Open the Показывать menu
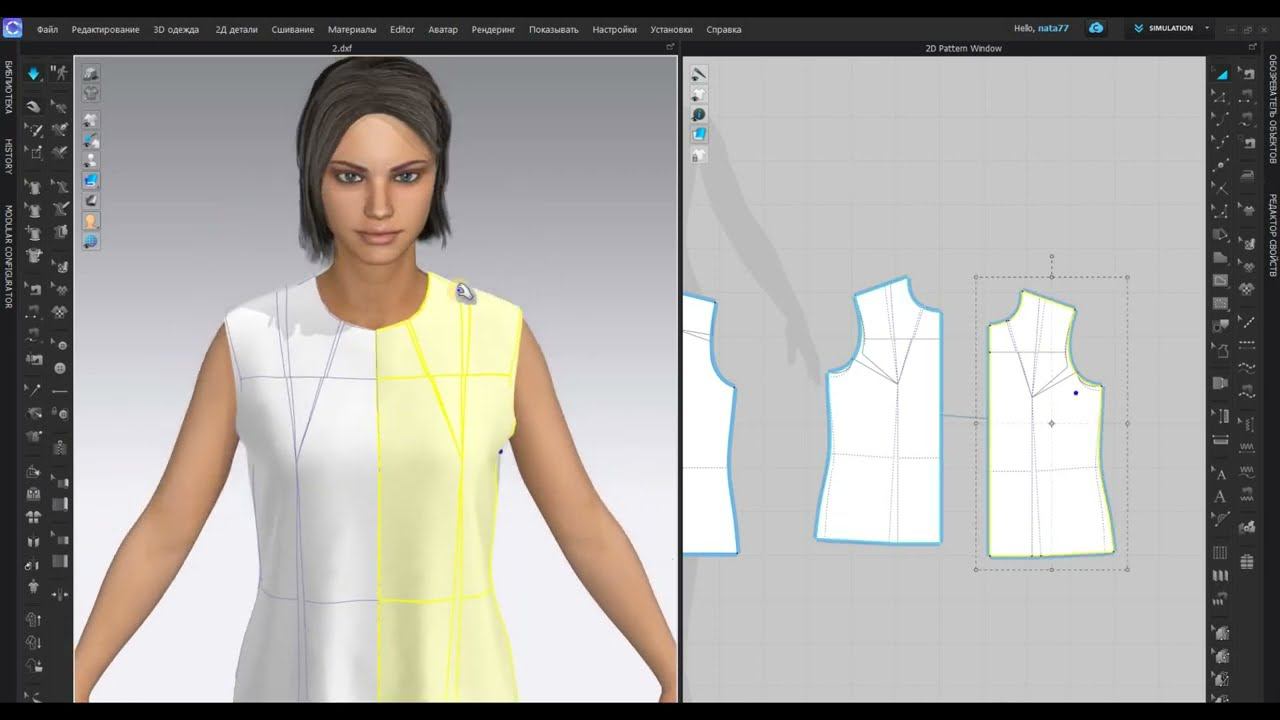 point(554,29)
